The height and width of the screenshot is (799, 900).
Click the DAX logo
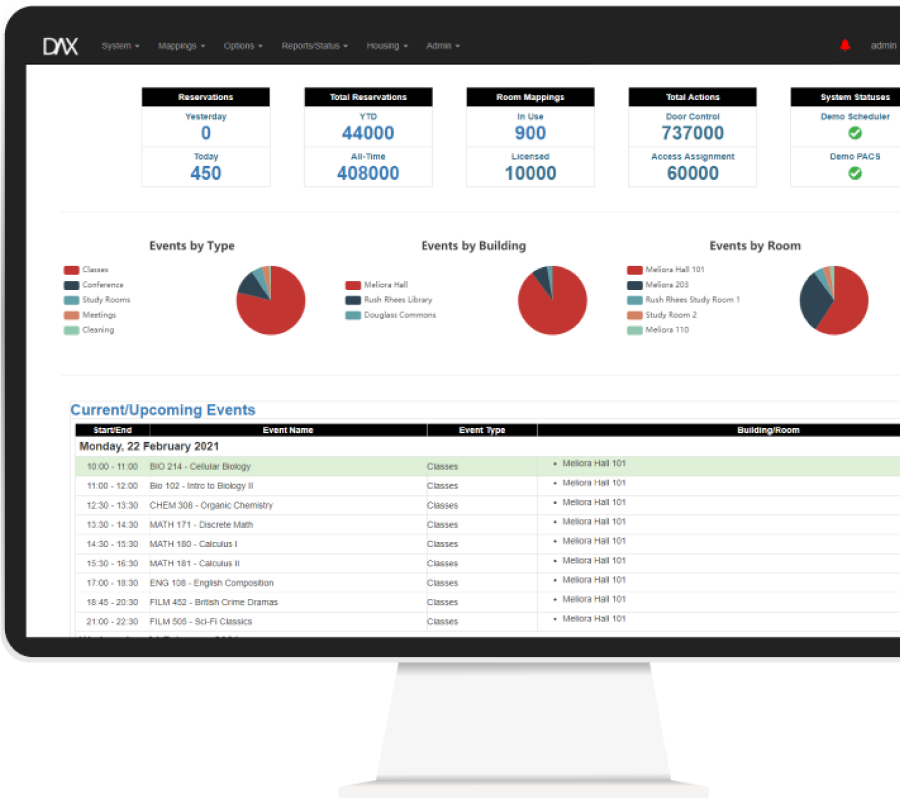(60, 46)
